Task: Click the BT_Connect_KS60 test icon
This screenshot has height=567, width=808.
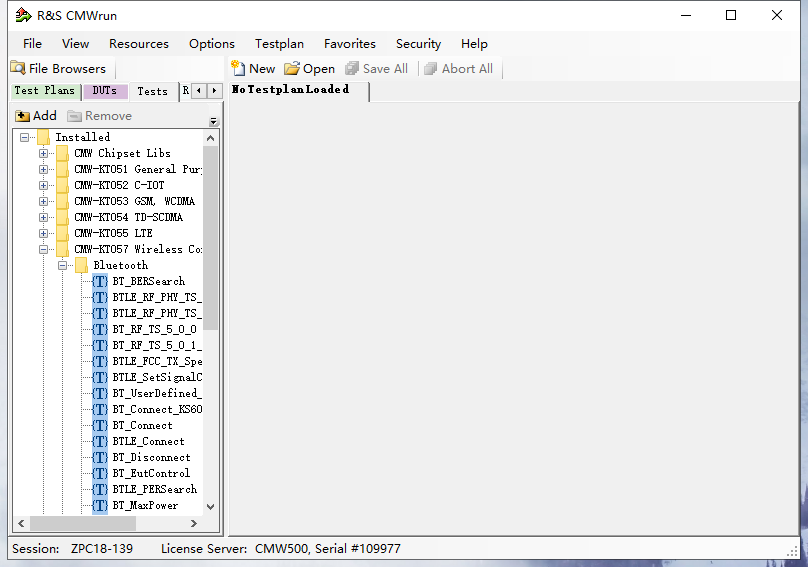Action: [100, 409]
